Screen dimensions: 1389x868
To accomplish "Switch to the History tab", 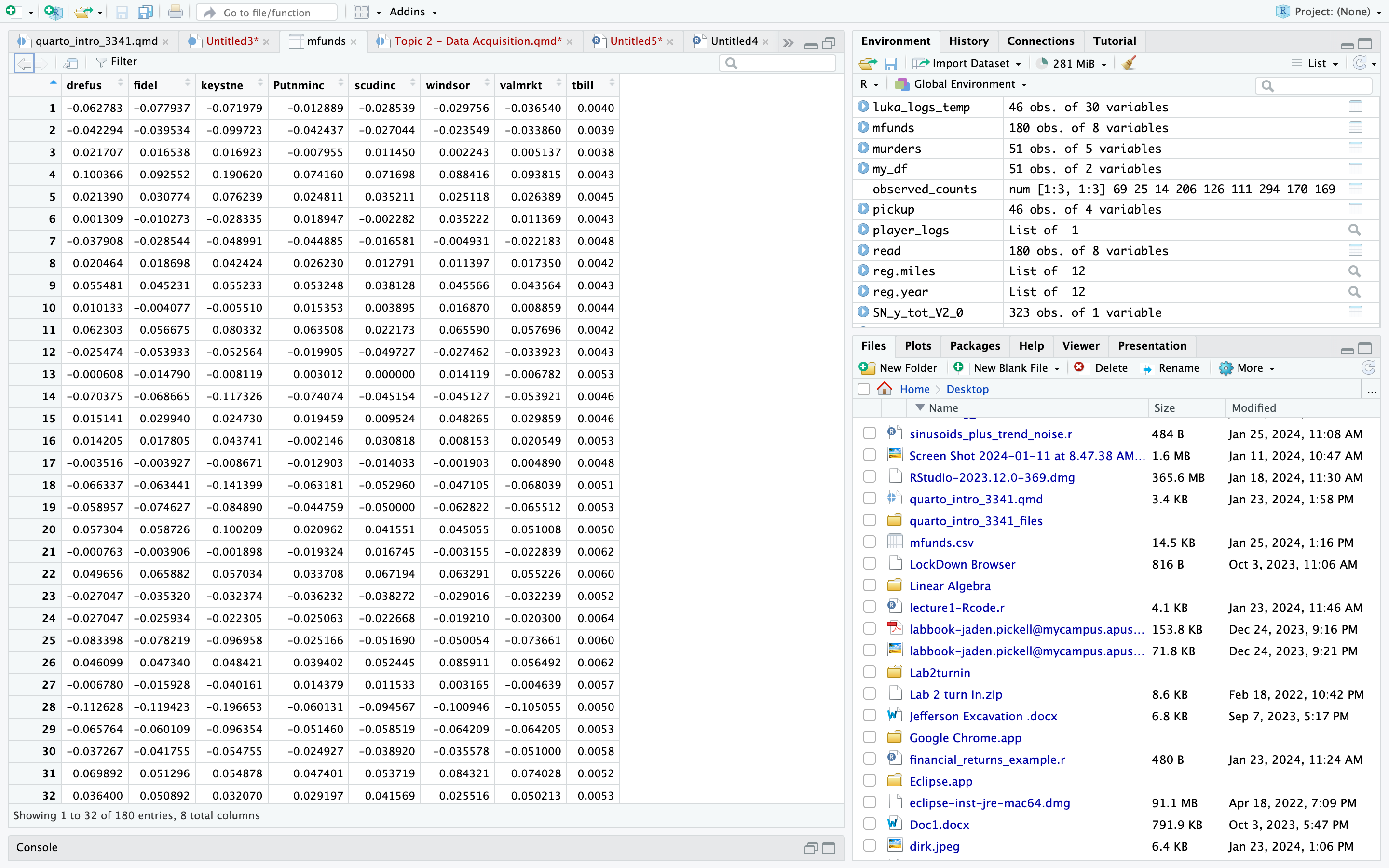I will pyautogui.click(x=968, y=41).
